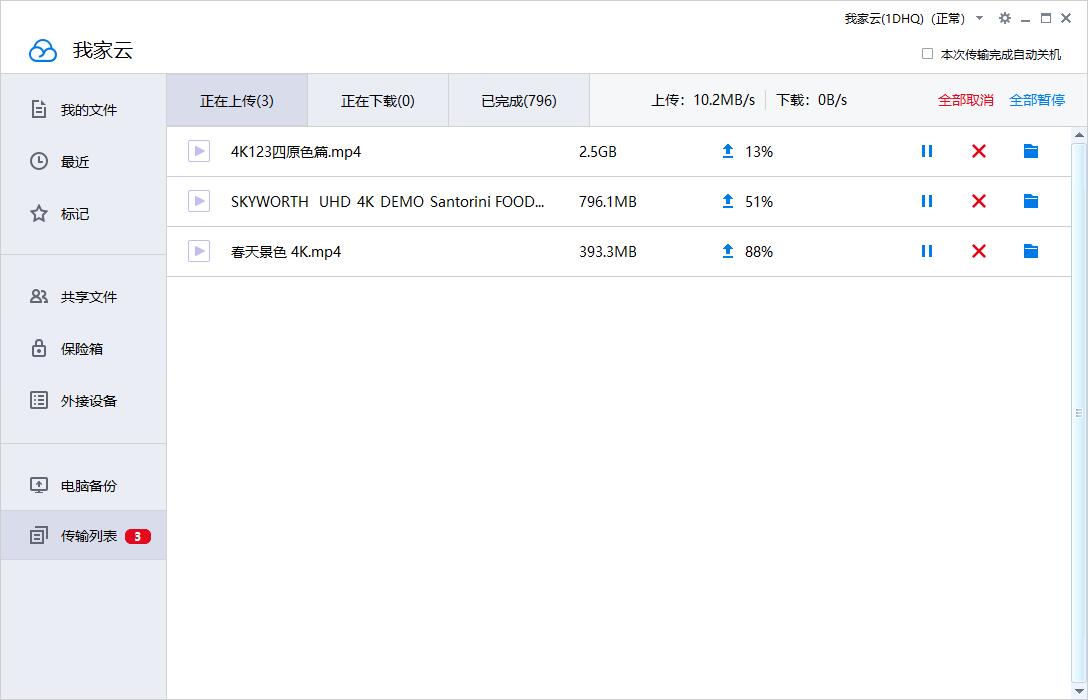Click the settings gear icon
This screenshot has height=700, width=1088.
pyautogui.click(x=1004, y=18)
